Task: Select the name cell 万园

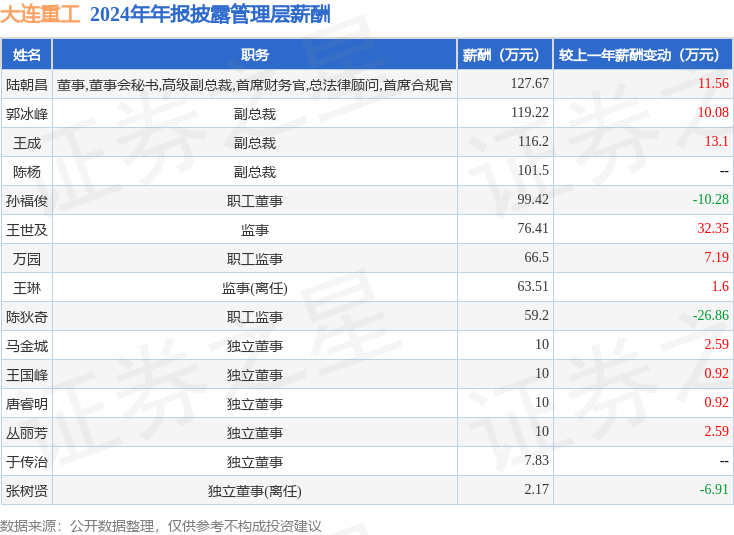Action: pyautogui.click(x=27, y=259)
